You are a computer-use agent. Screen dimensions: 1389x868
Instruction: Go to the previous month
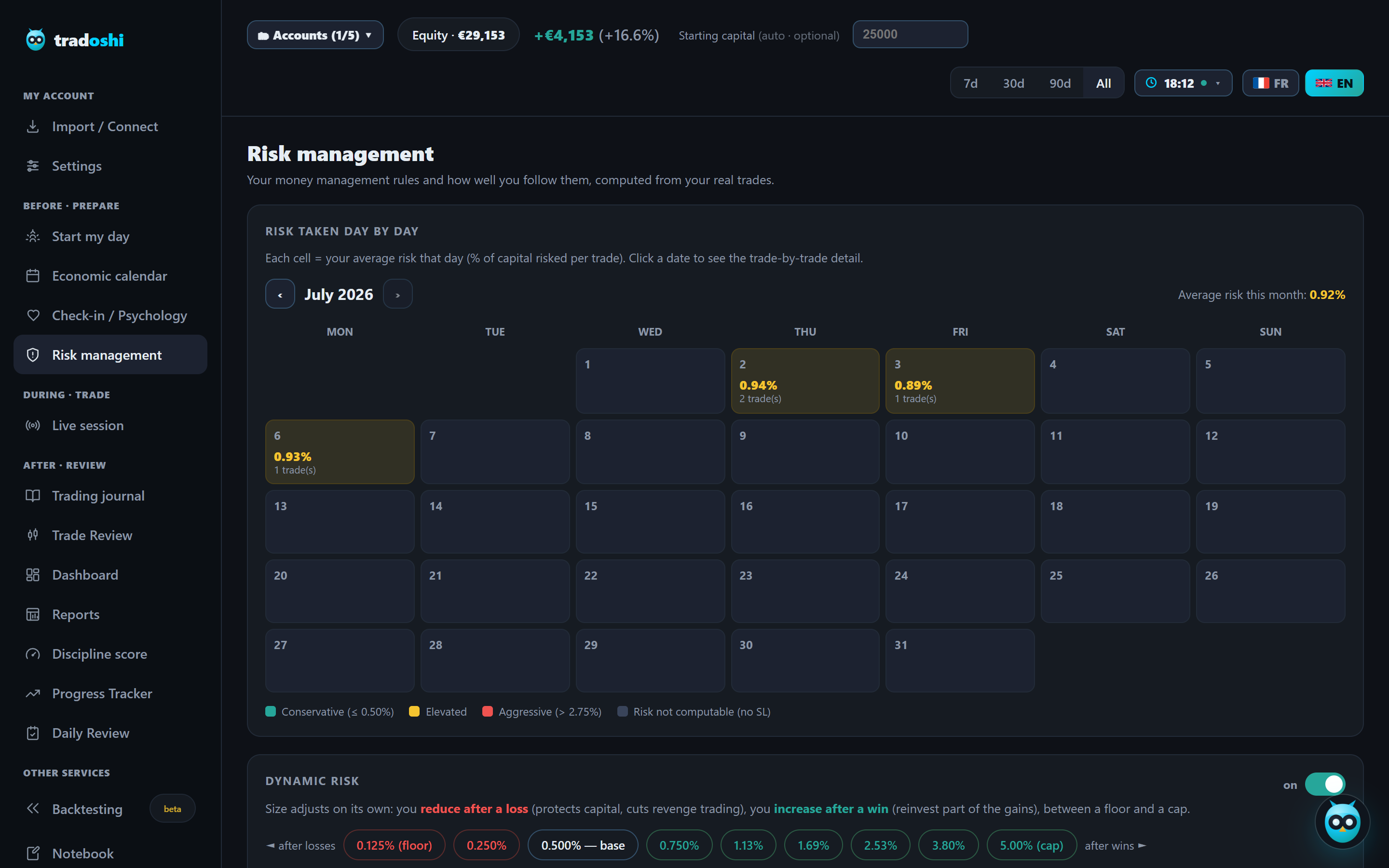tap(280, 294)
